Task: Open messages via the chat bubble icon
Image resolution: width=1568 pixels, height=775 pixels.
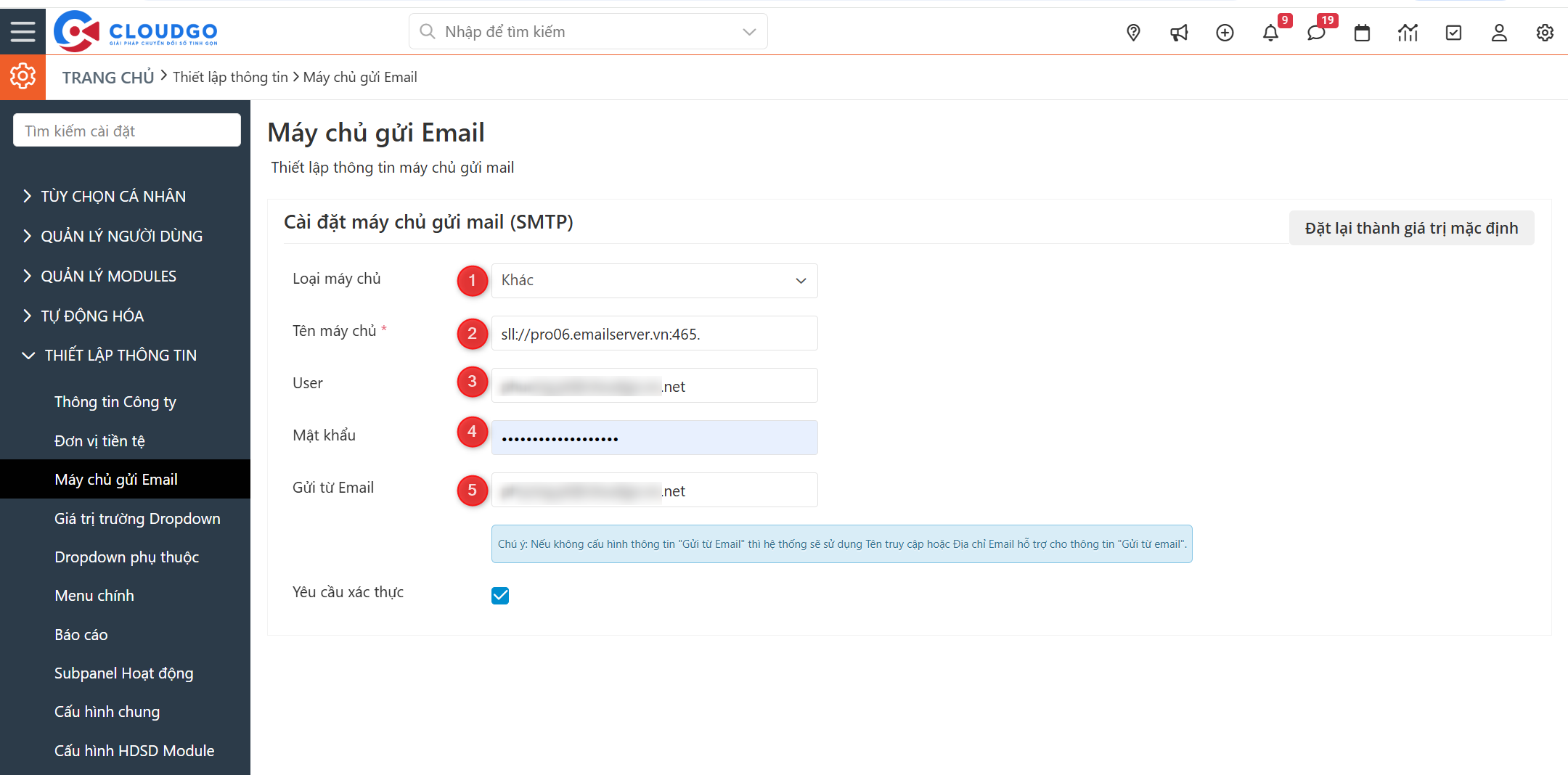Action: click(x=1316, y=32)
